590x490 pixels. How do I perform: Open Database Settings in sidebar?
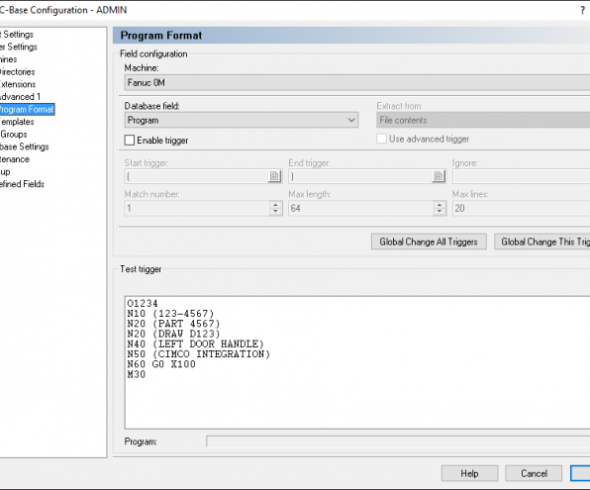point(24,147)
